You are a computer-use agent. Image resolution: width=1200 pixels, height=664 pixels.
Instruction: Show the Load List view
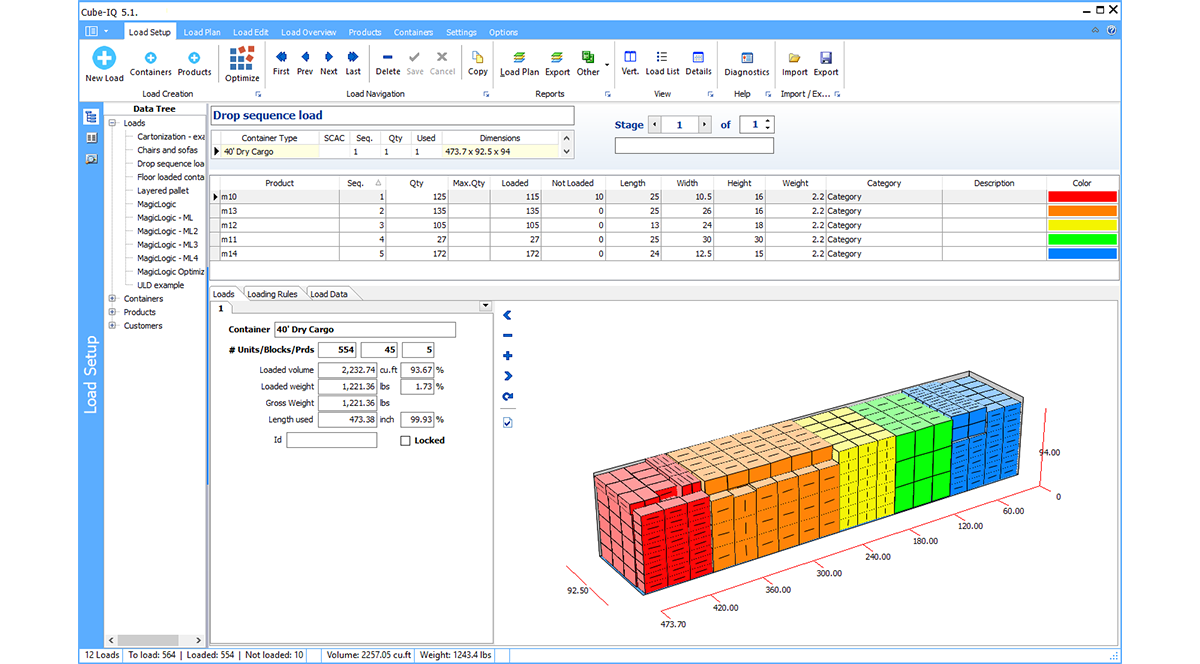[x=662, y=64]
